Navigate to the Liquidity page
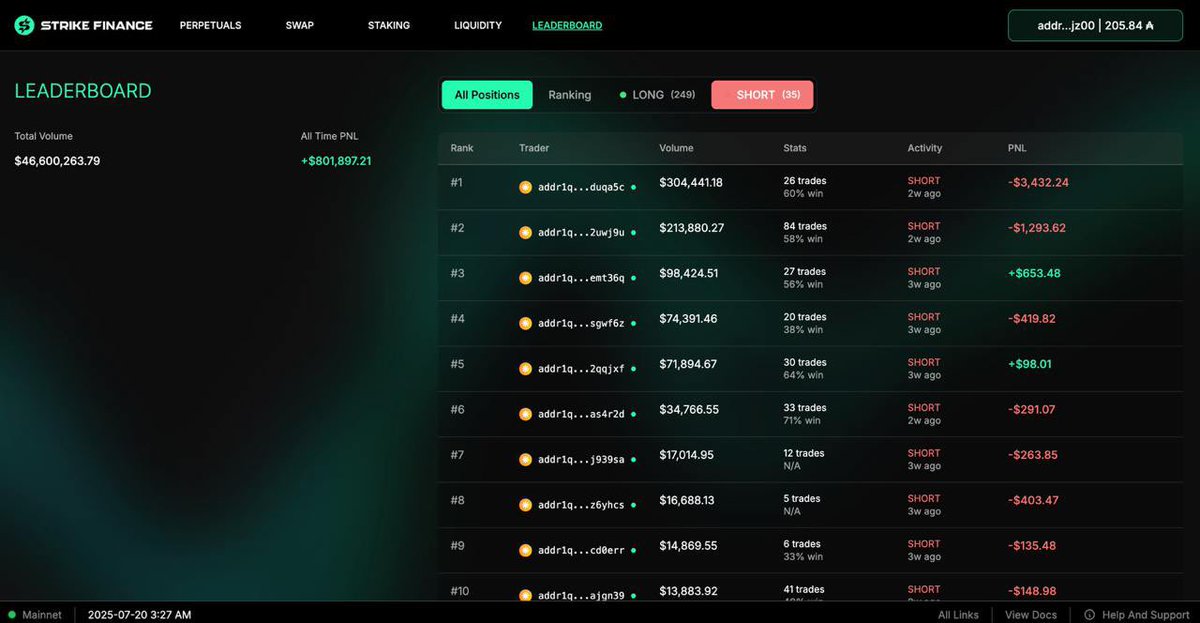 (x=478, y=25)
